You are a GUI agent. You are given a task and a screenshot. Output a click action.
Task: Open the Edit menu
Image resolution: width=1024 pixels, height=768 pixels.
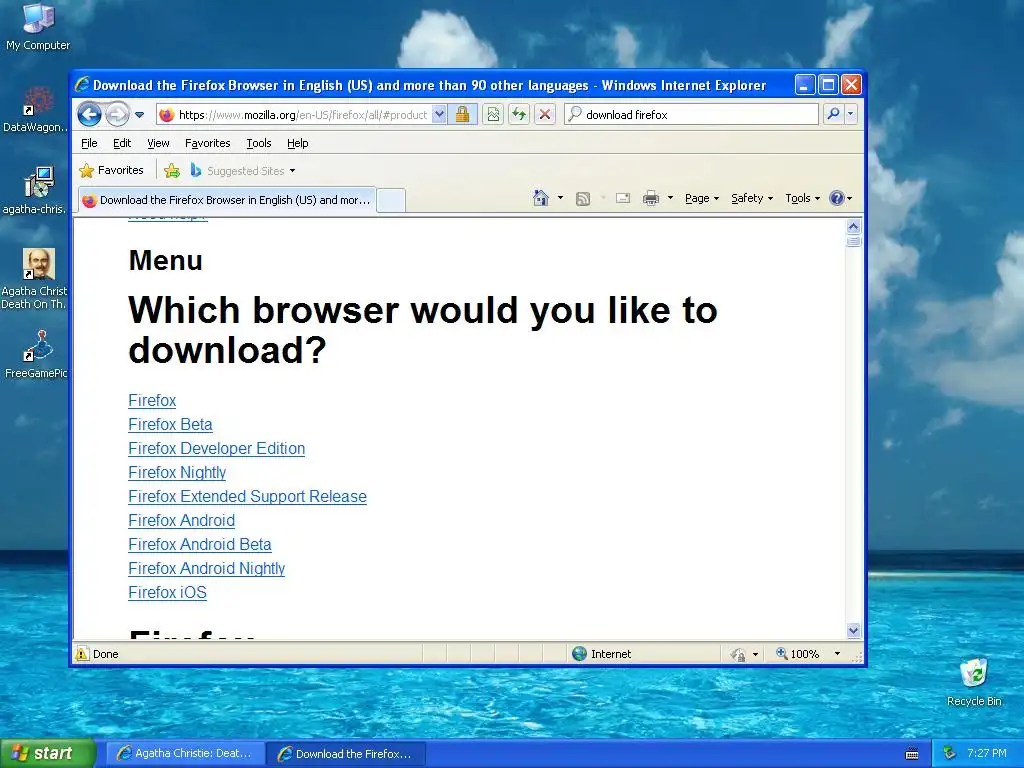pos(122,143)
